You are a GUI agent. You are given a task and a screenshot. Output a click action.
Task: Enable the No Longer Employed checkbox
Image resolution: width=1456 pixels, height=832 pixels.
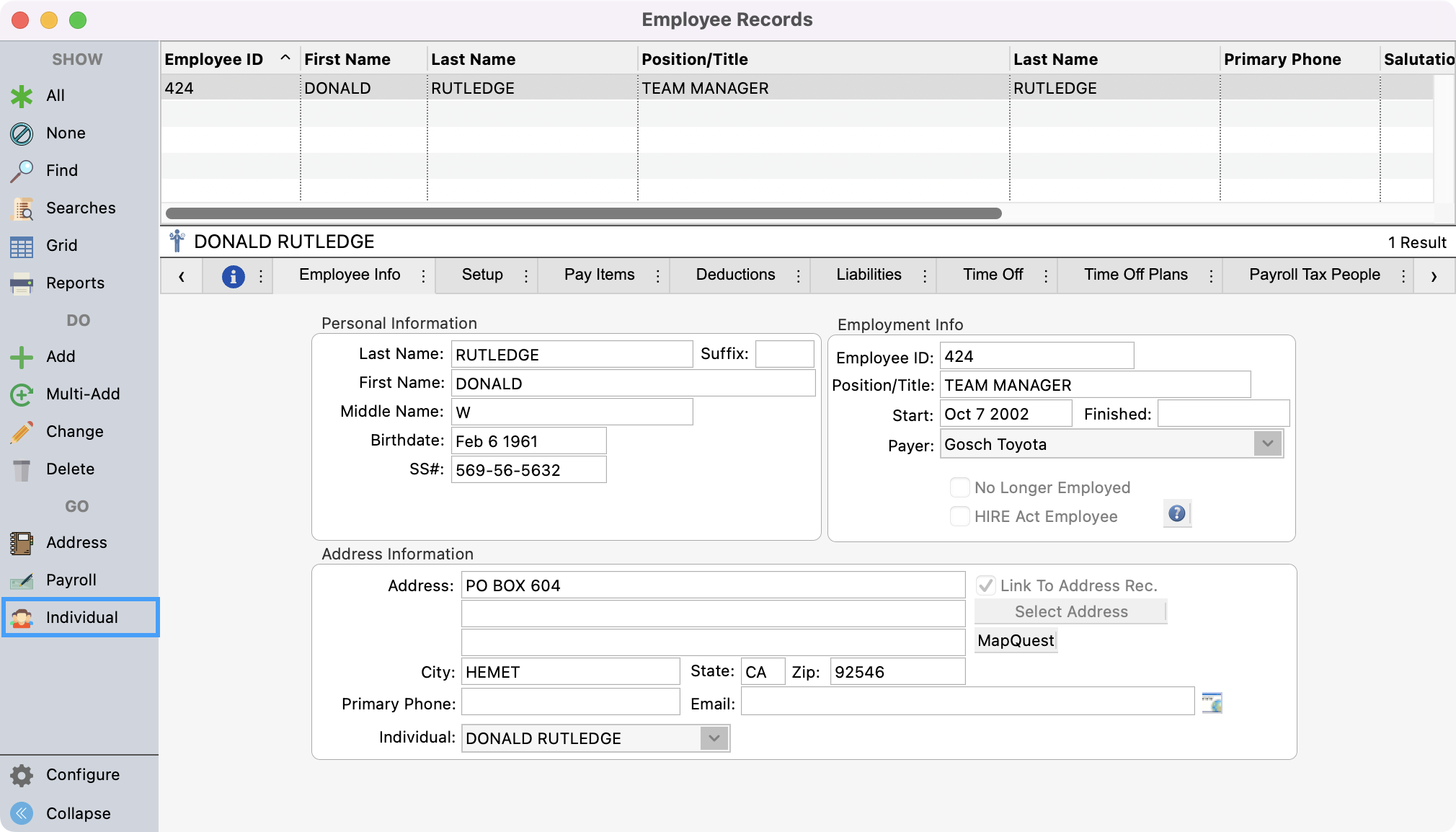pos(959,487)
